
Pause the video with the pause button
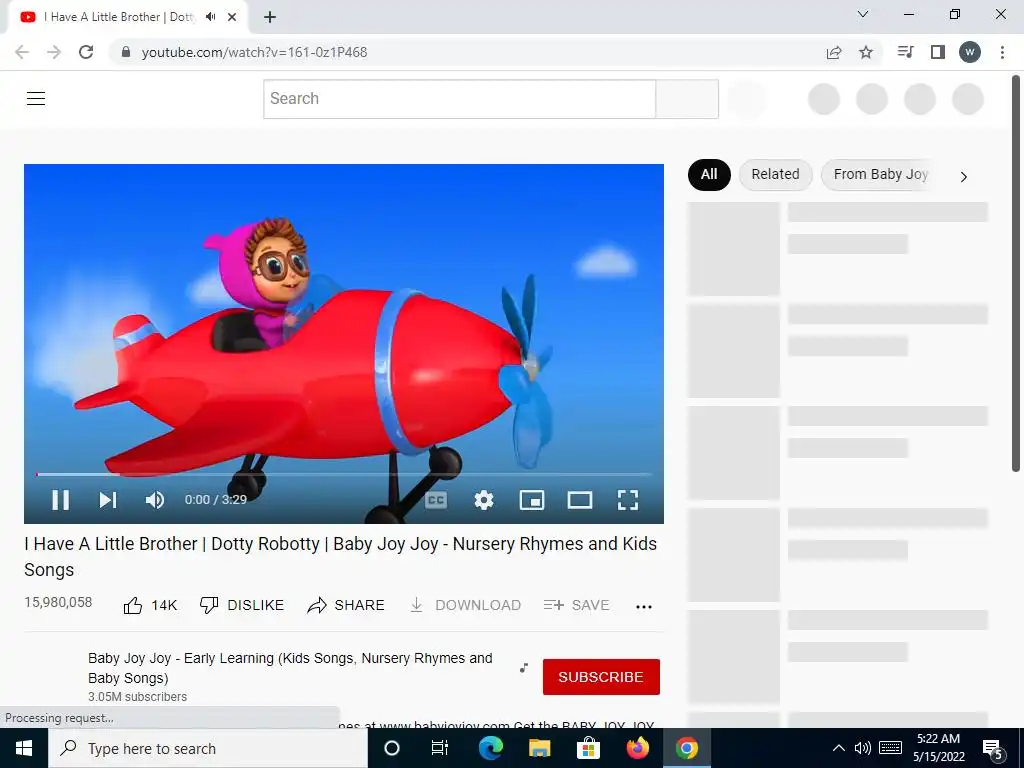click(x=61, y=500)
